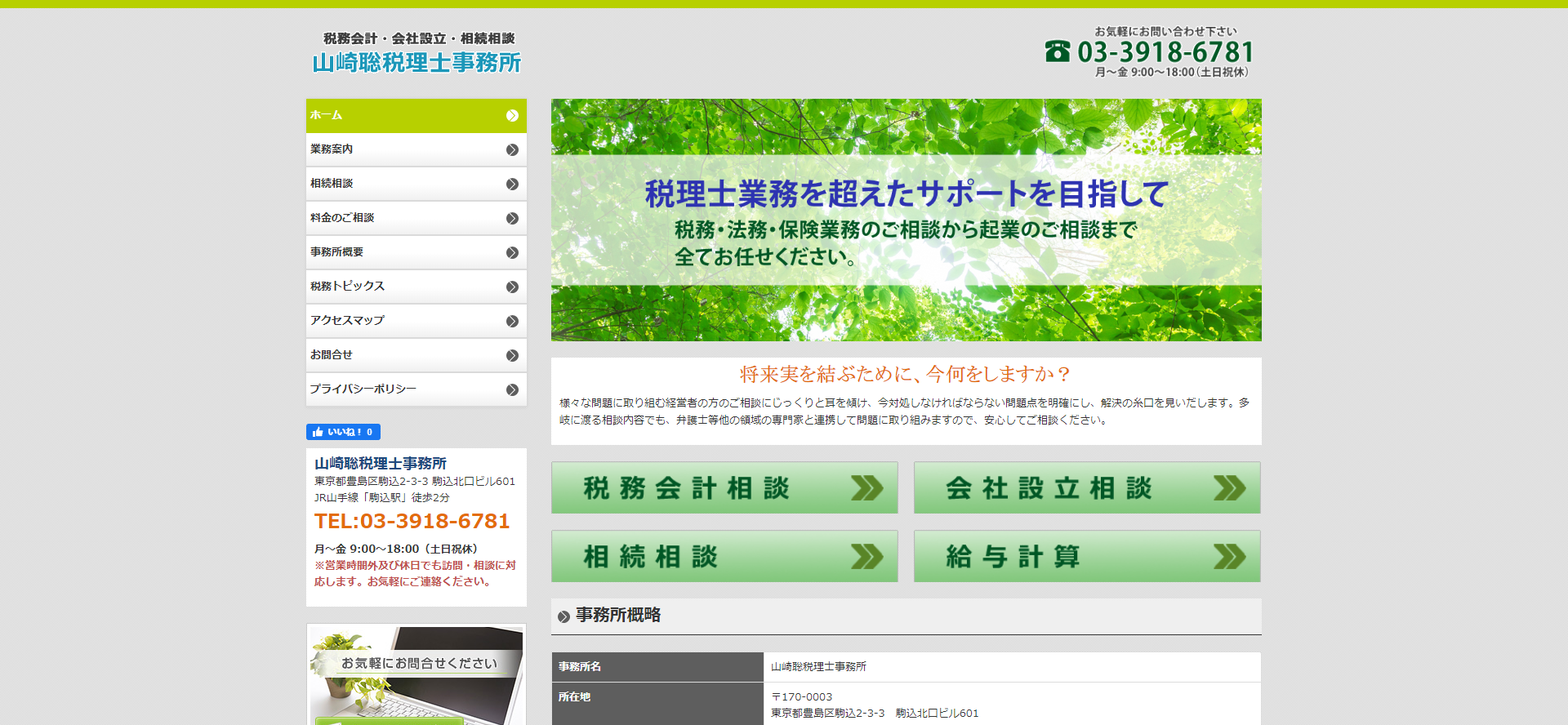Click the arrow icon beside お問合せ
Screen dimensions: 1568x725
512,356
